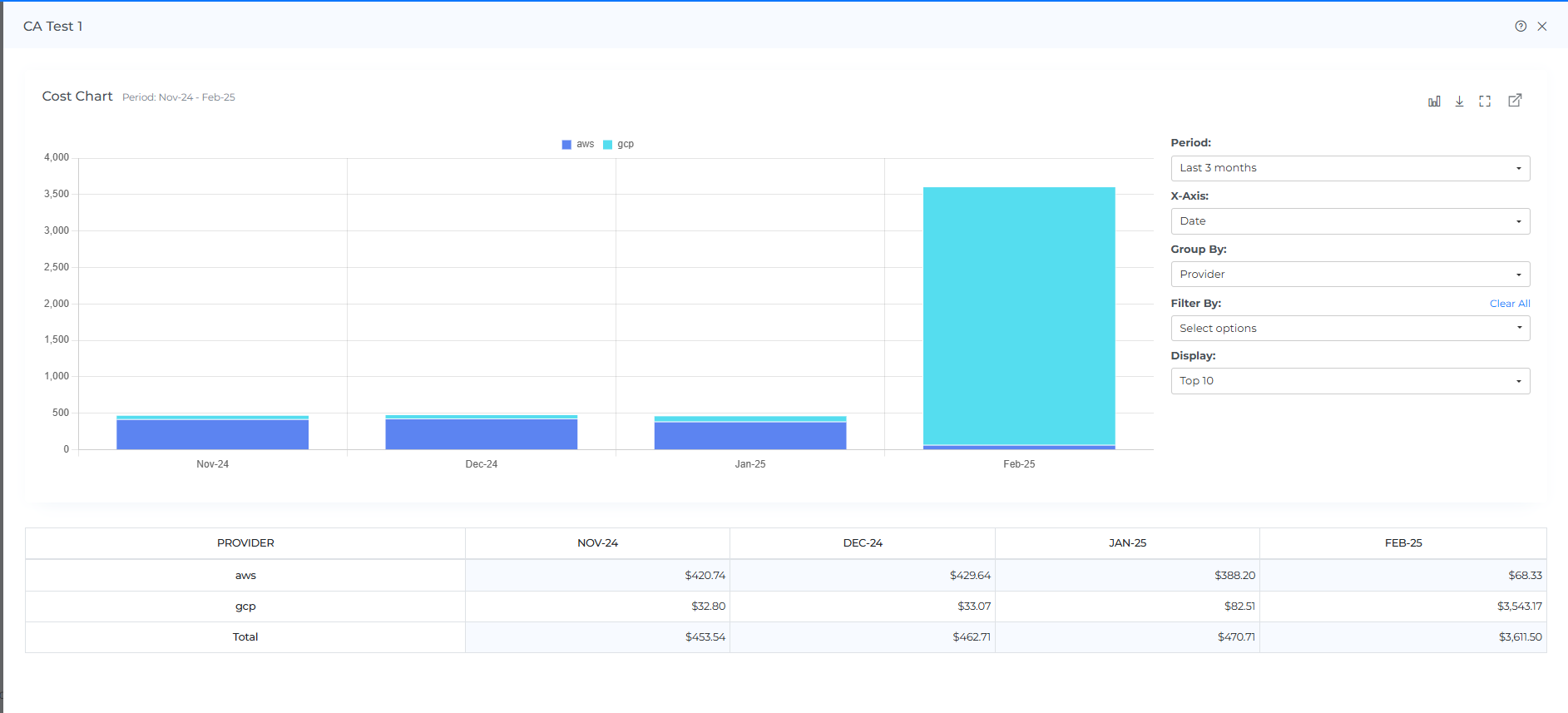Select the gcp Feb-25 cell showing $3,543.17
The height and width of the screenshot is (713, 1568).
(x=1519, y=607)
